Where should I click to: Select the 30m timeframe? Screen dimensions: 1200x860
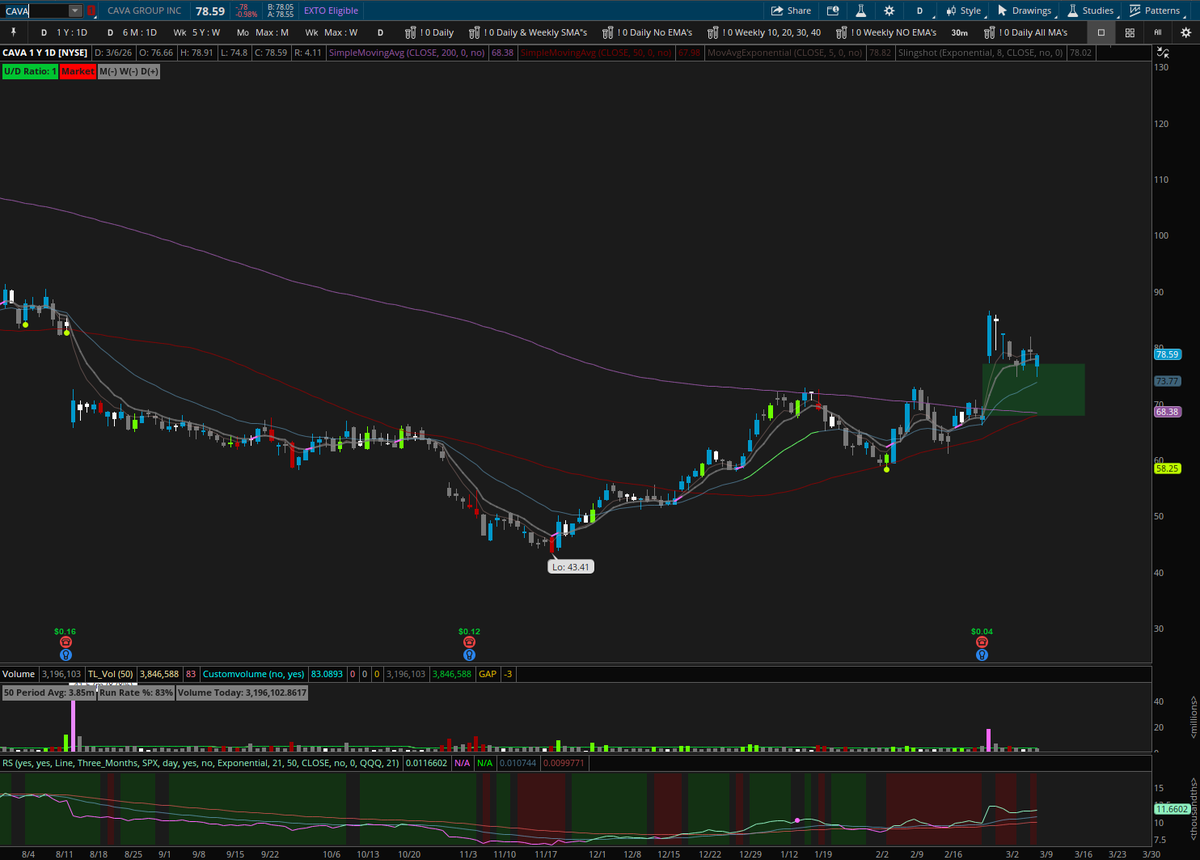(x=959, y=32)
